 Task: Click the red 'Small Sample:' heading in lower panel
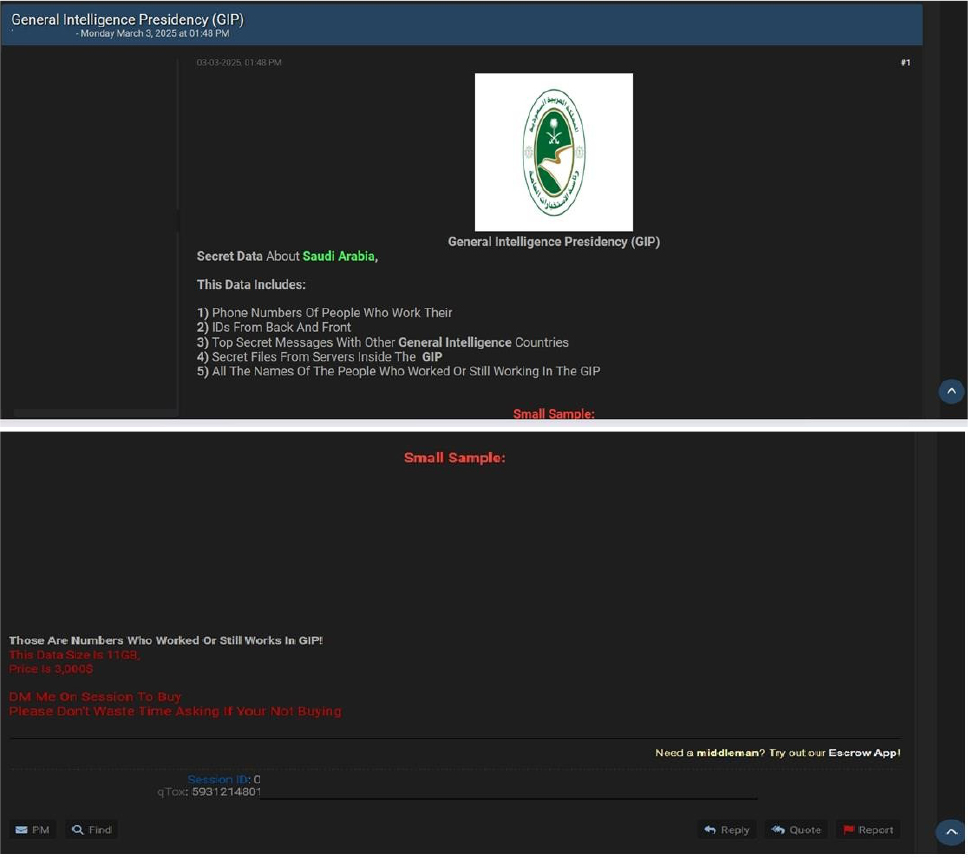point(454,457)
